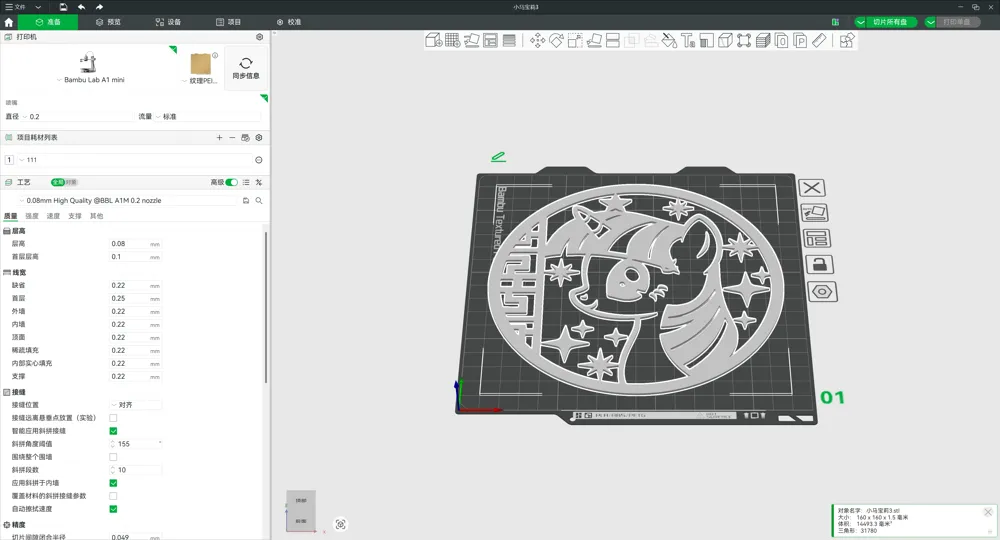The height and width of the screenshot is (540, 1000).
Task: Switch to the 预览 preview tab
Action: tap(108, 22)
